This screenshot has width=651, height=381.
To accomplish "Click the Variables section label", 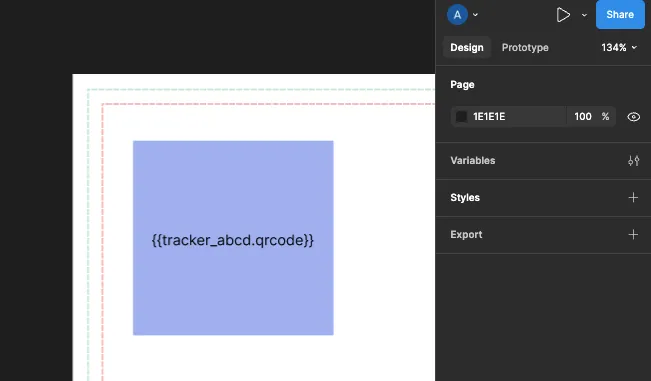I will (472, 161).
